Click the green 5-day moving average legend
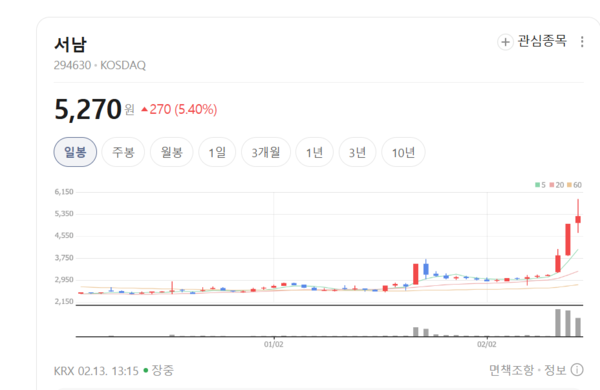The height and width of the screenshot is (390, 600). click(x=540, y=185)
